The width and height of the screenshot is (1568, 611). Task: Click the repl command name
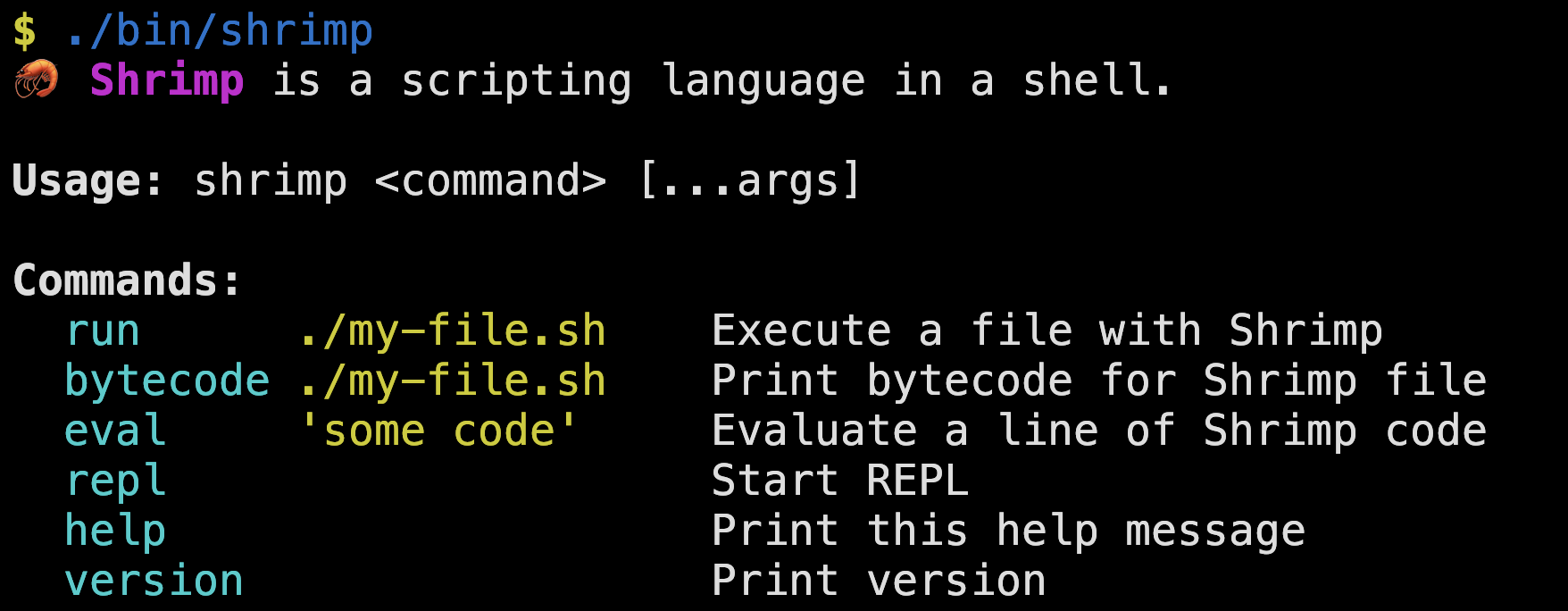(115, 481)
